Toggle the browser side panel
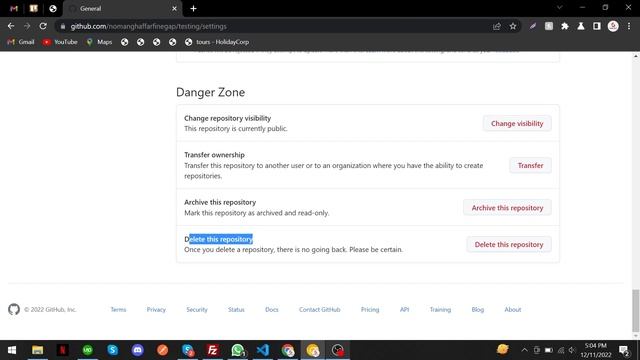Viewport: 640px width, 360px height. point(597,26)
